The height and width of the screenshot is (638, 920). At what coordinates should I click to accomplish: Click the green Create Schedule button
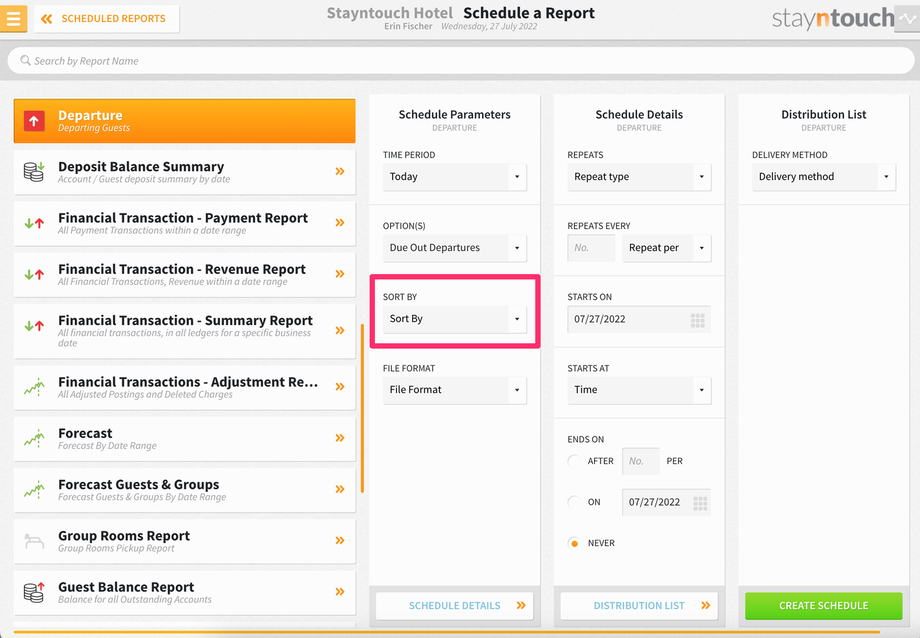(x=824, y=606)
